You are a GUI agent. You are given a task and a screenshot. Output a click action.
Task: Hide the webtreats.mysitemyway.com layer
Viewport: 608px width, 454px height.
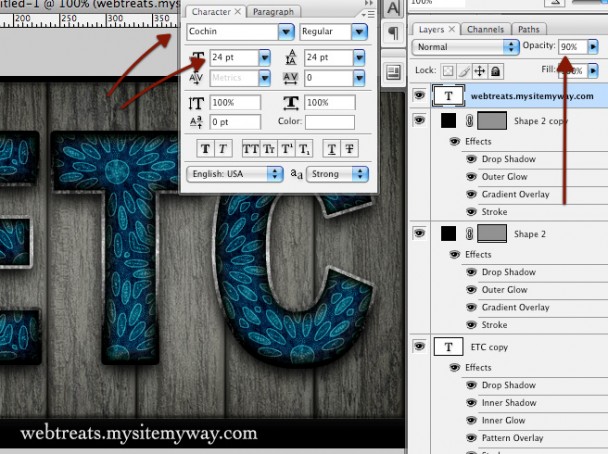pos(419,95)
